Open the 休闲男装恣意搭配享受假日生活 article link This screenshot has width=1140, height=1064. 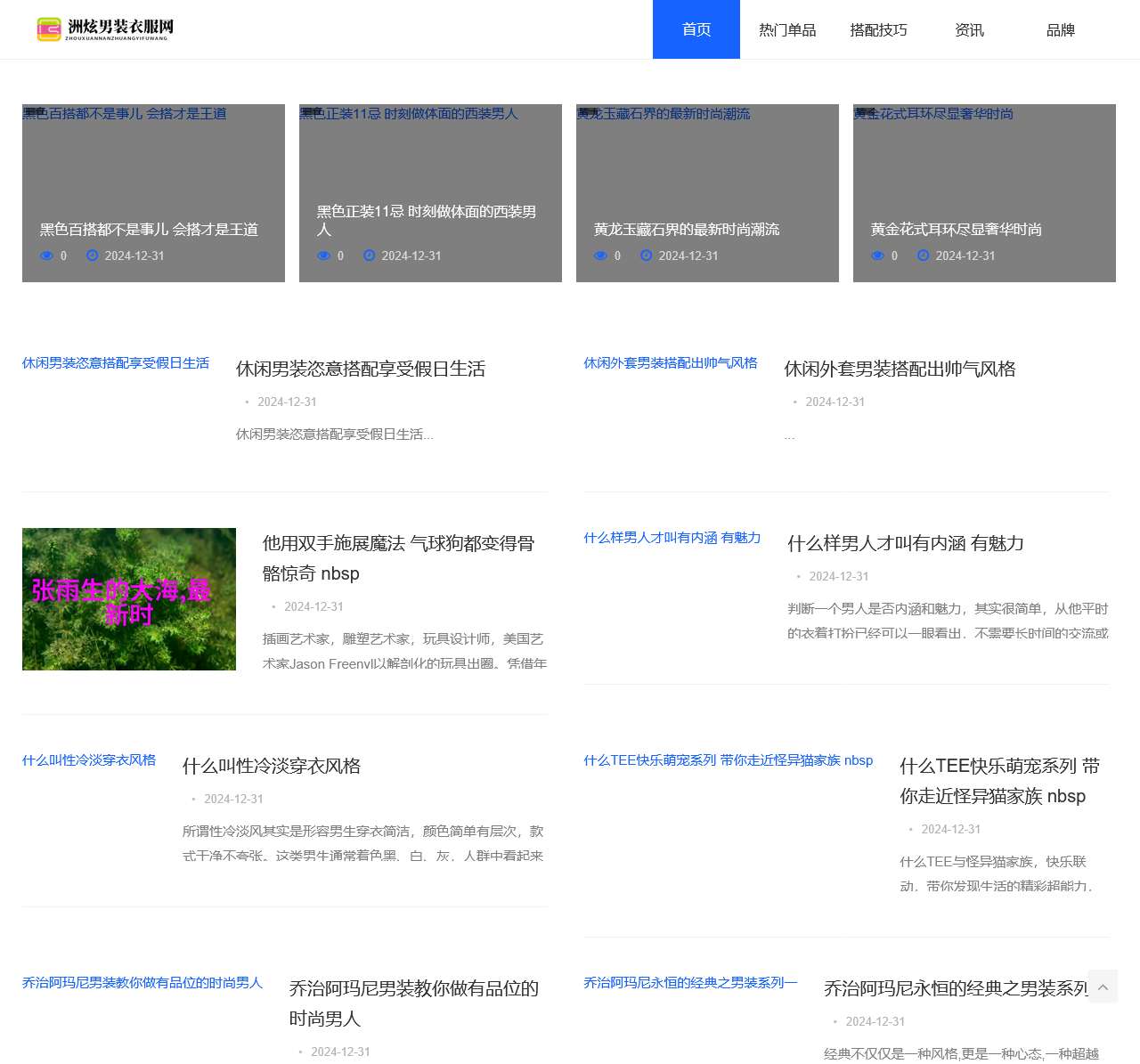[116, 363]
